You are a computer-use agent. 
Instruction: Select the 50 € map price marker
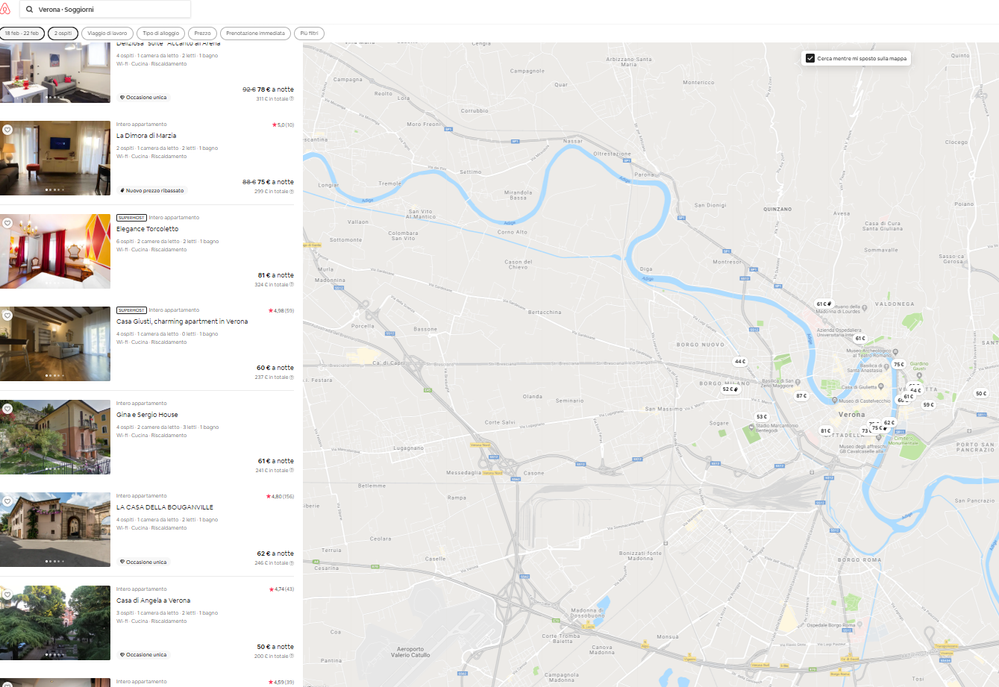pos(981,393)
